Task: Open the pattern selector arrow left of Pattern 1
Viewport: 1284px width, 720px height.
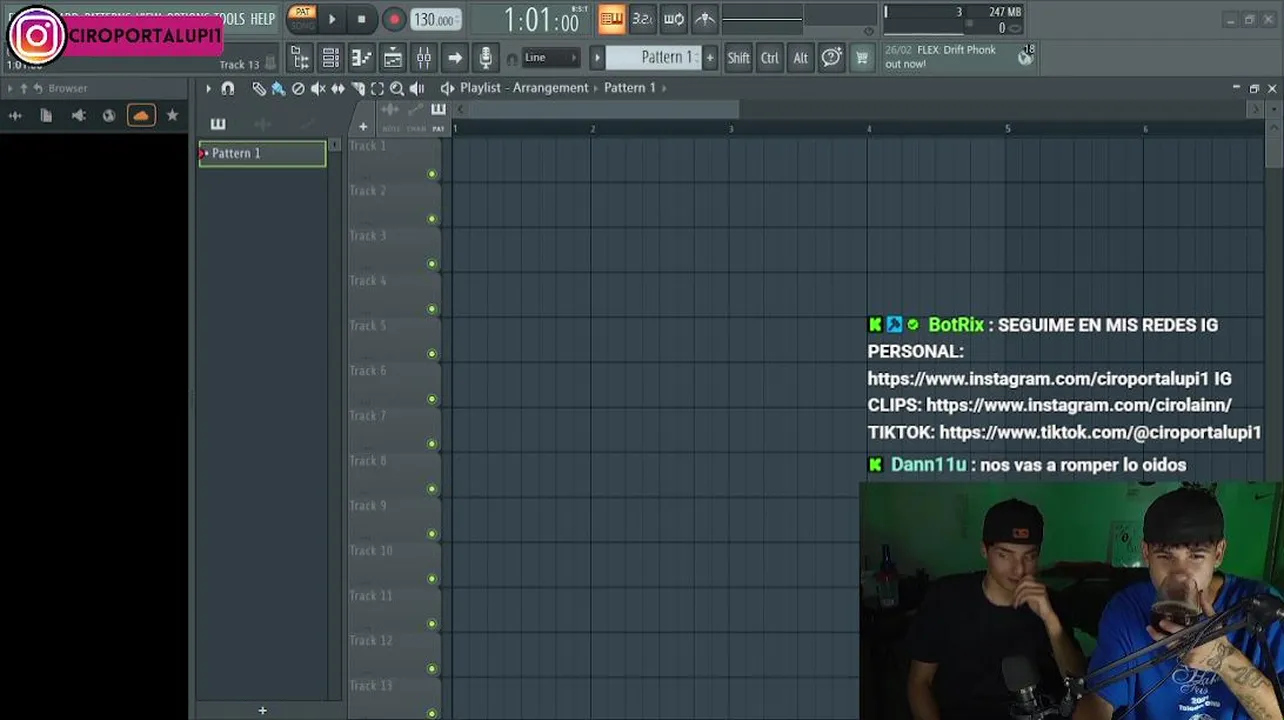Action: point(597,58)
